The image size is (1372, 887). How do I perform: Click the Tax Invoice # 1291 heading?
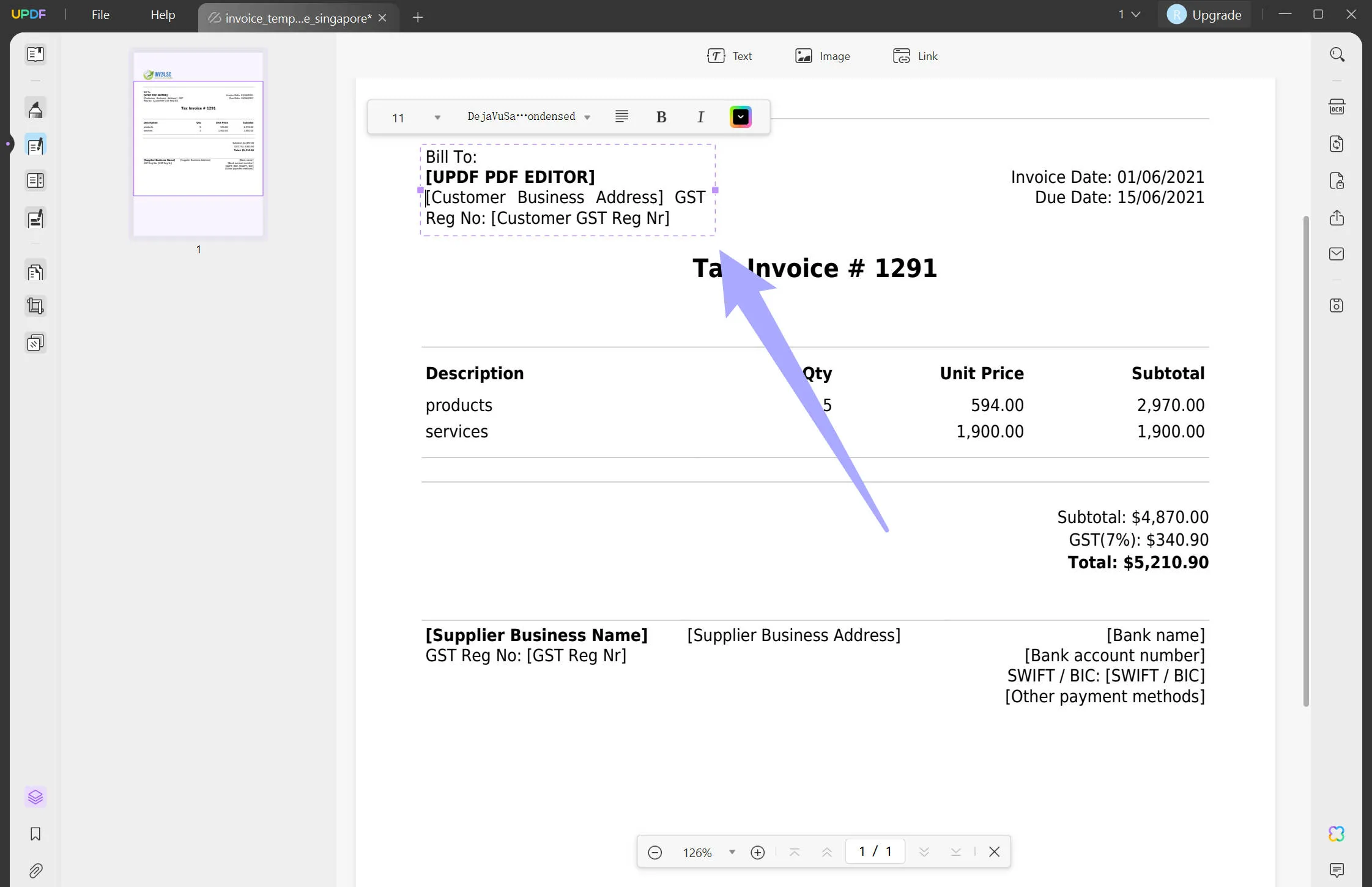tap(814, 269)
